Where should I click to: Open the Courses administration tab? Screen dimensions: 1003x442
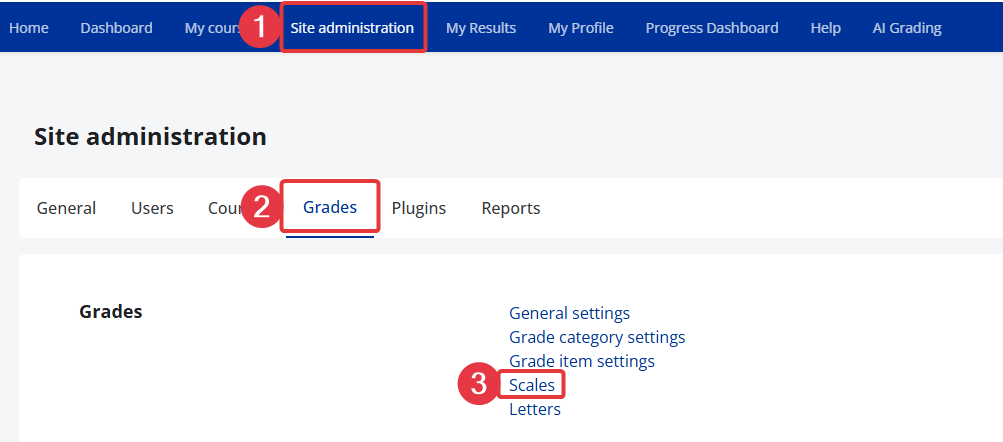tap(222, 208)
